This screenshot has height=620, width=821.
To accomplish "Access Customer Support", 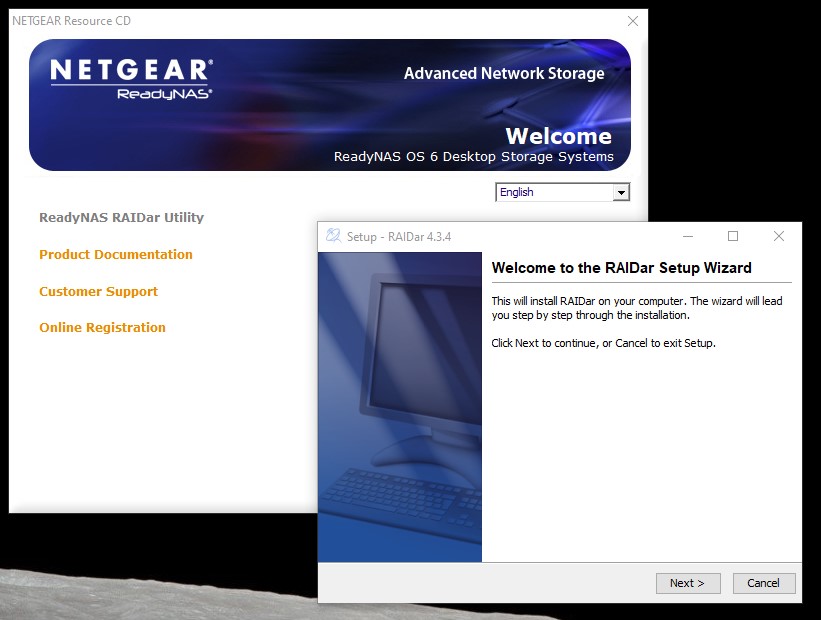I will click(98, 291).
